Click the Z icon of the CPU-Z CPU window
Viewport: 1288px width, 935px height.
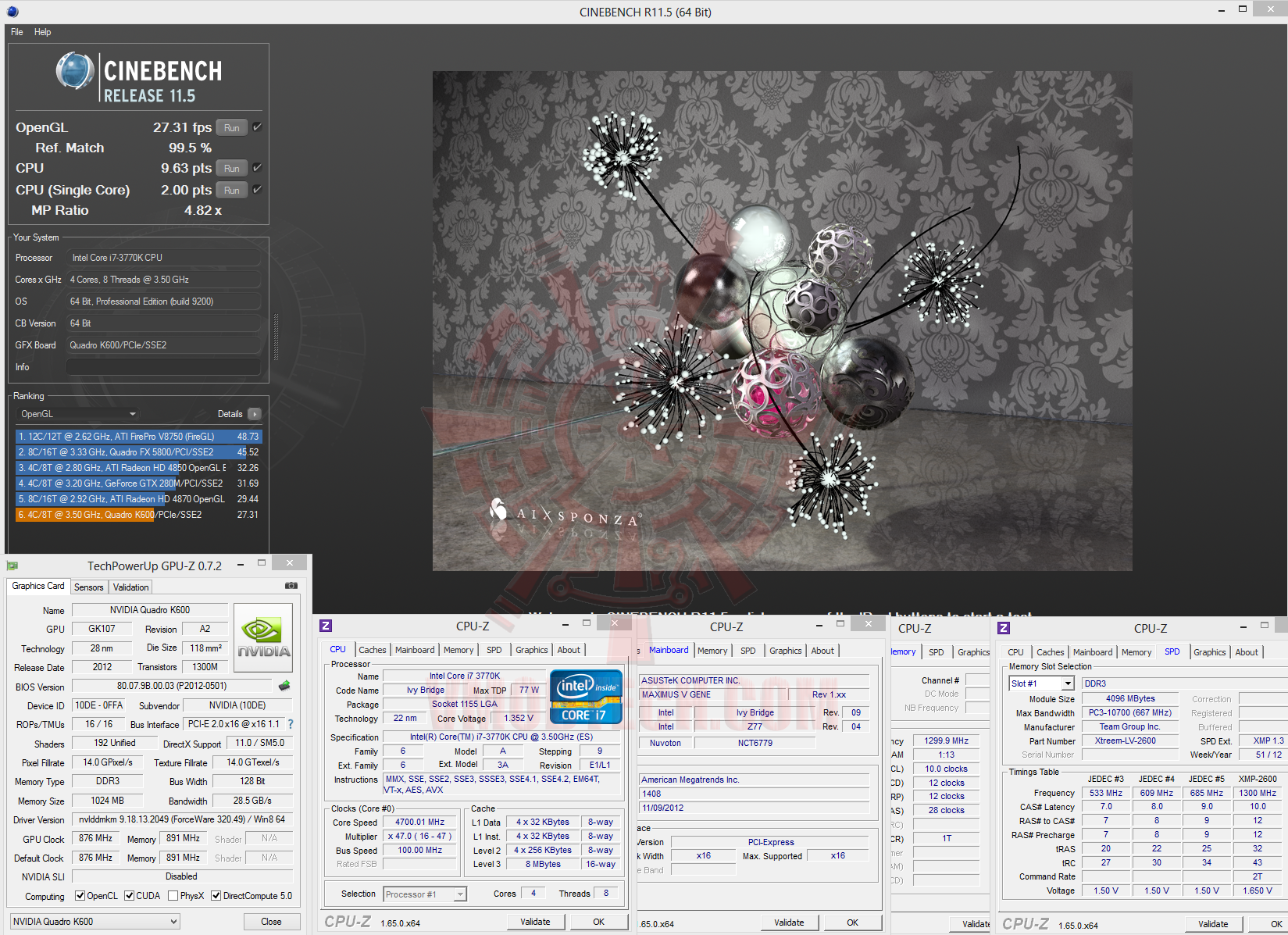326,626
